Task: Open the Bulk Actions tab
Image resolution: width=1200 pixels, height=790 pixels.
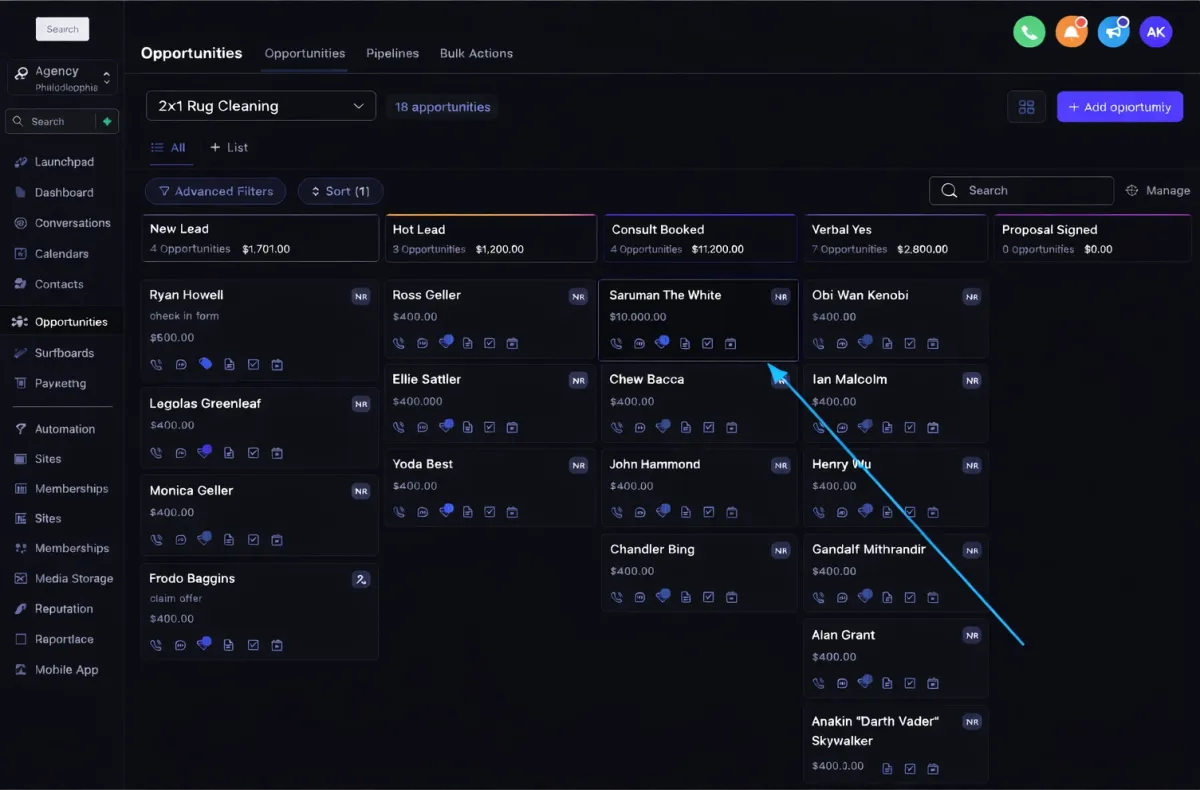Action: (x=476, y=54)
